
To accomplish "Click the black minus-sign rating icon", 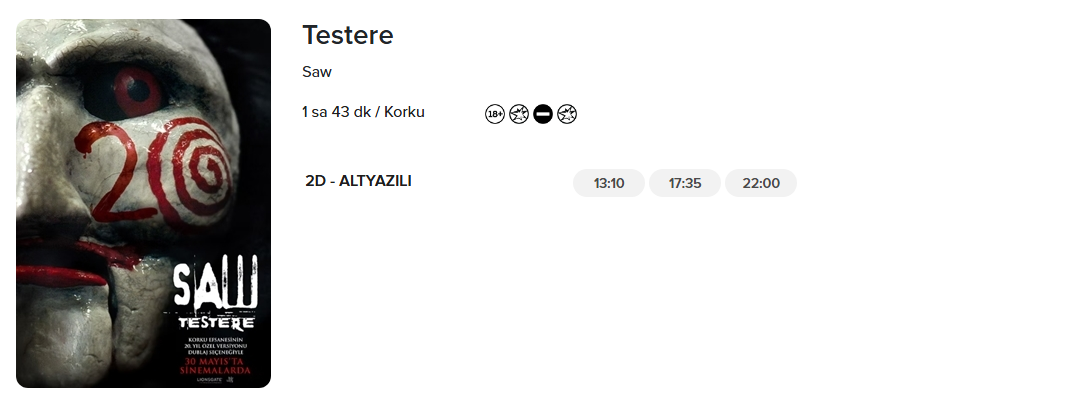I will point(543,114).
